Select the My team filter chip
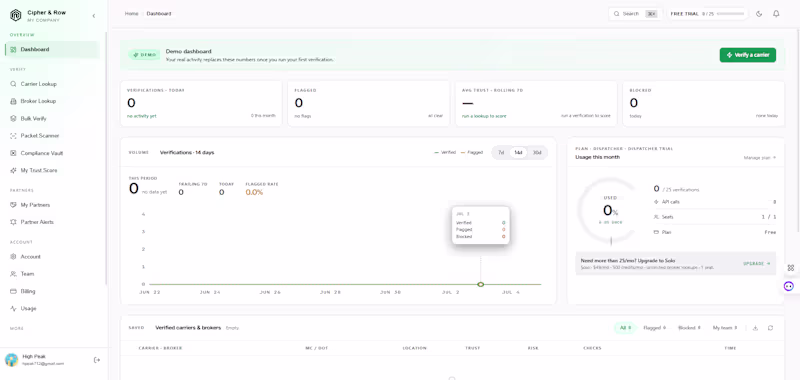This screenshot has width=800, height=380. 724,328
